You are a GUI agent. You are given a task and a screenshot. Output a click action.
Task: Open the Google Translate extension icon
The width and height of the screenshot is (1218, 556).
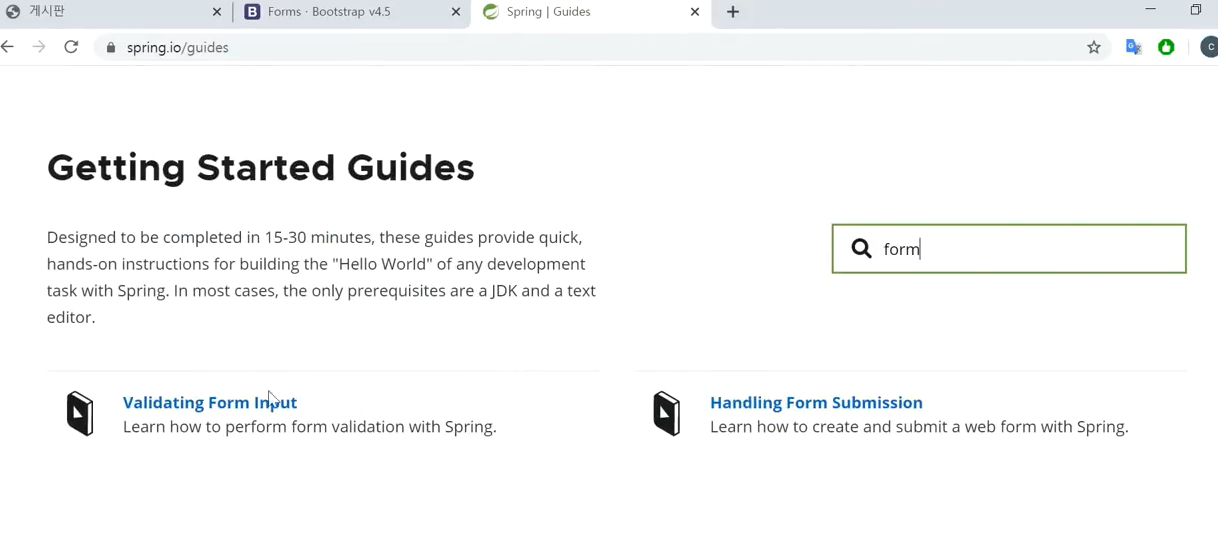click(x=1134, y=47)
